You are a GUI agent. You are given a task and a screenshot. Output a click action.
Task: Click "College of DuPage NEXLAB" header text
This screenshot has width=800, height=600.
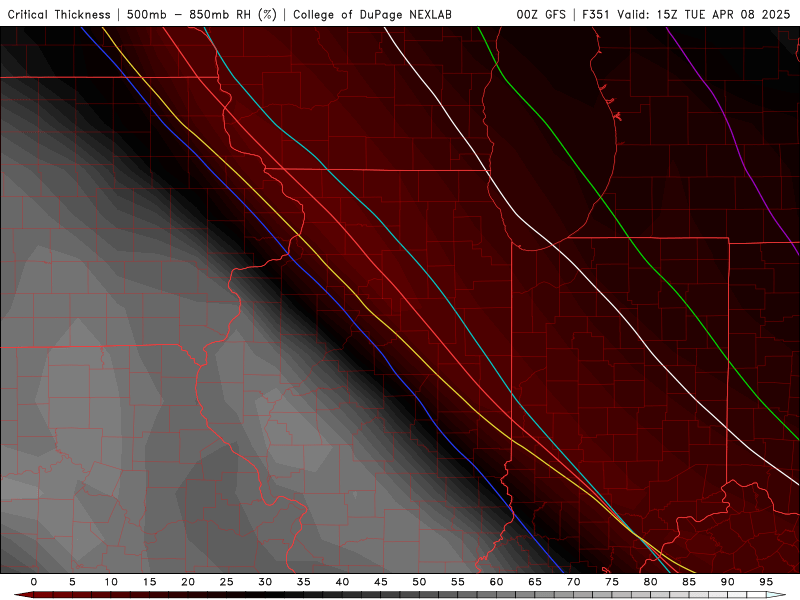[372, 15]
